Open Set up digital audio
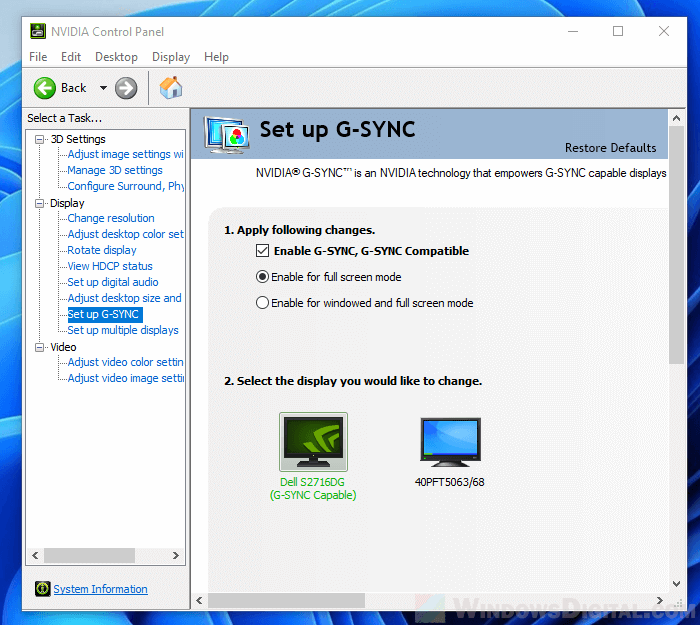The width and height of the screenshot is (700, 625). 113,282
